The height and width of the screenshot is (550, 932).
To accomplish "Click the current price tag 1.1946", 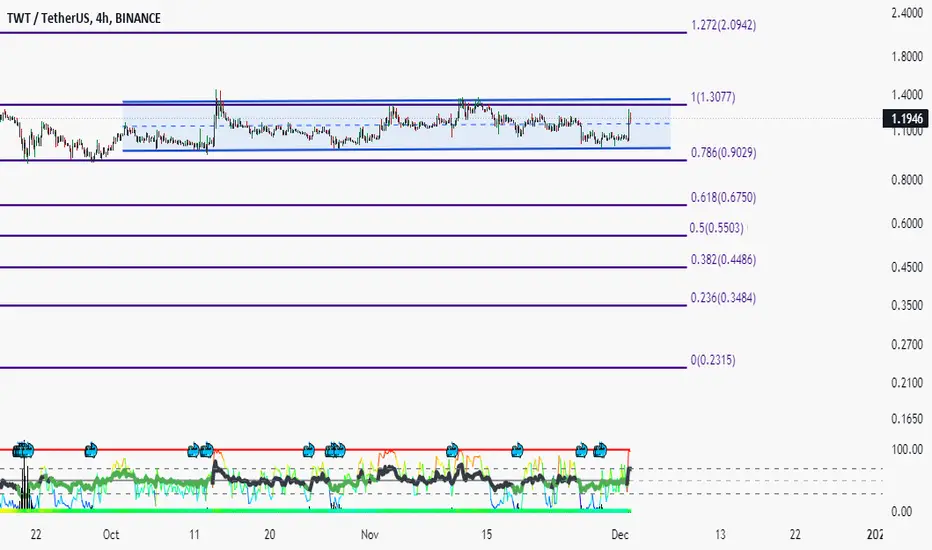I will click(906, 118).
